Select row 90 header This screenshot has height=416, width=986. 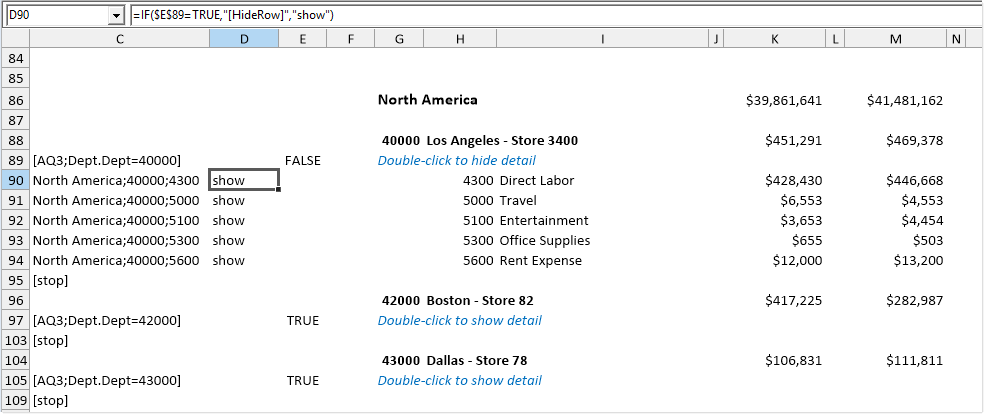point(15,181)
